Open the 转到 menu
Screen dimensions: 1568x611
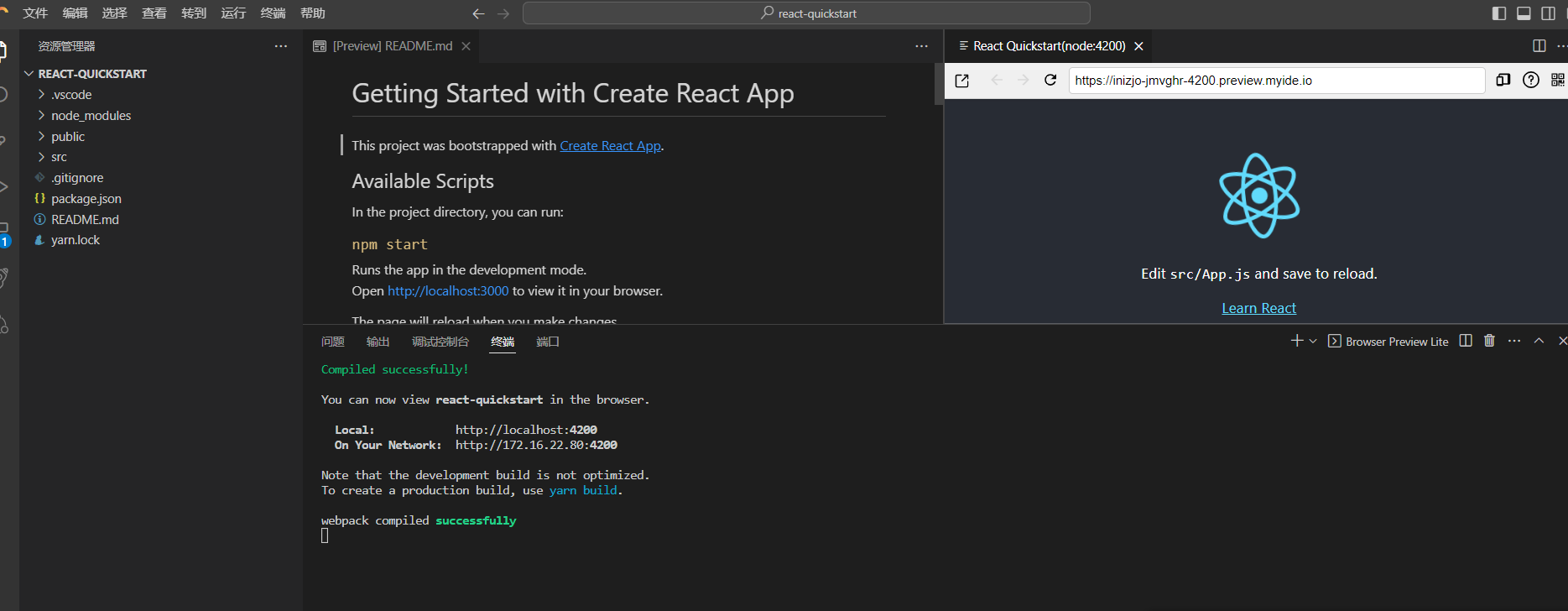point(194,13)
